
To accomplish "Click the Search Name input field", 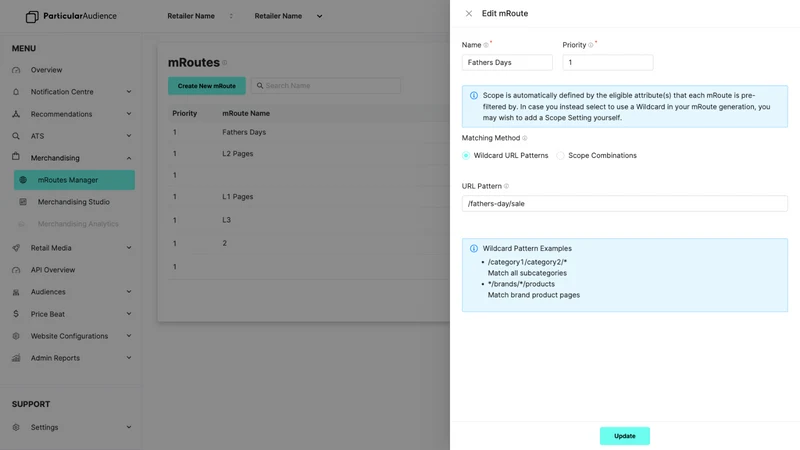I will coord(326,86).
